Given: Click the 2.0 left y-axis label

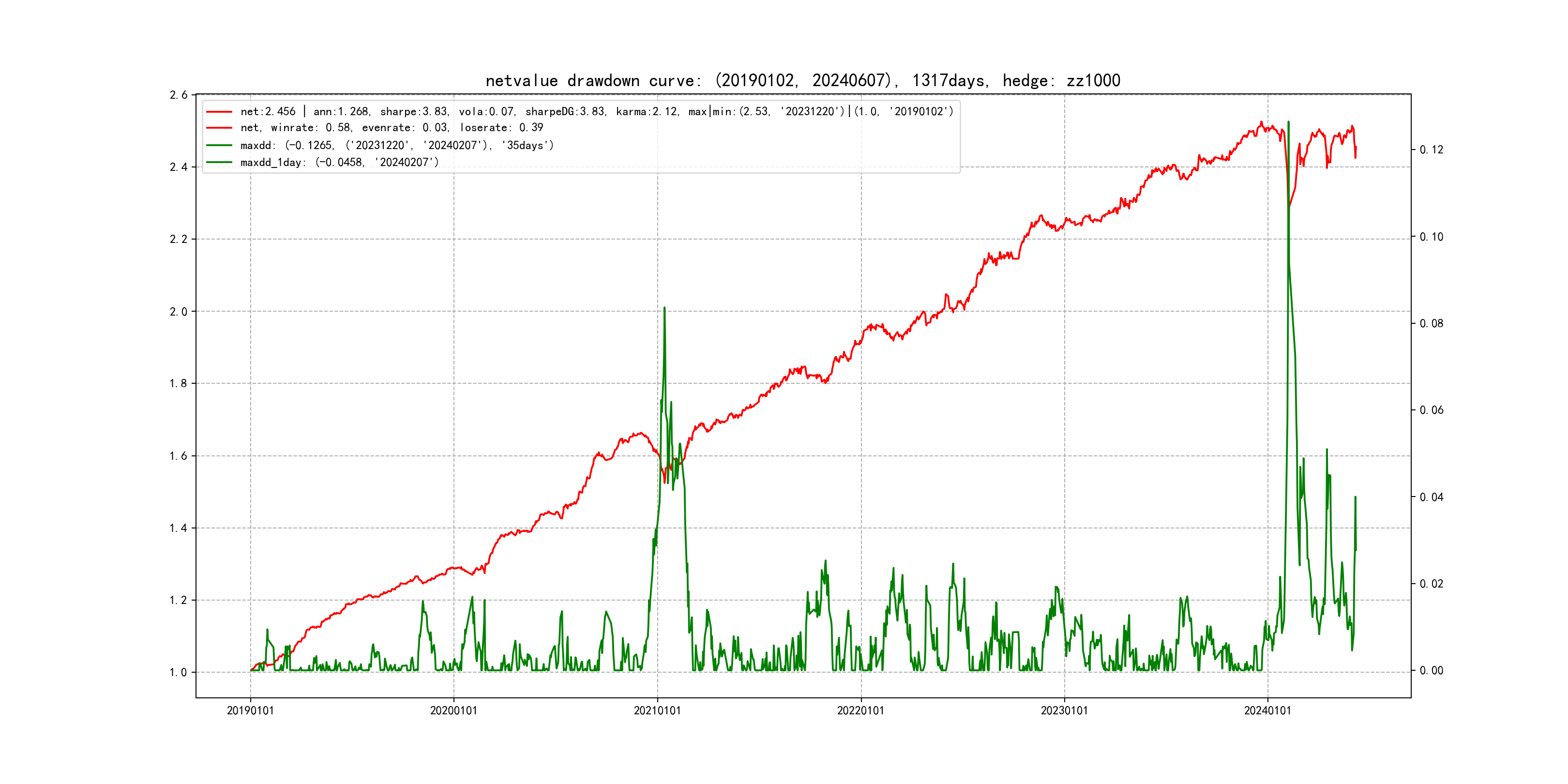Looking at the screenshot, I should point(179,312).
